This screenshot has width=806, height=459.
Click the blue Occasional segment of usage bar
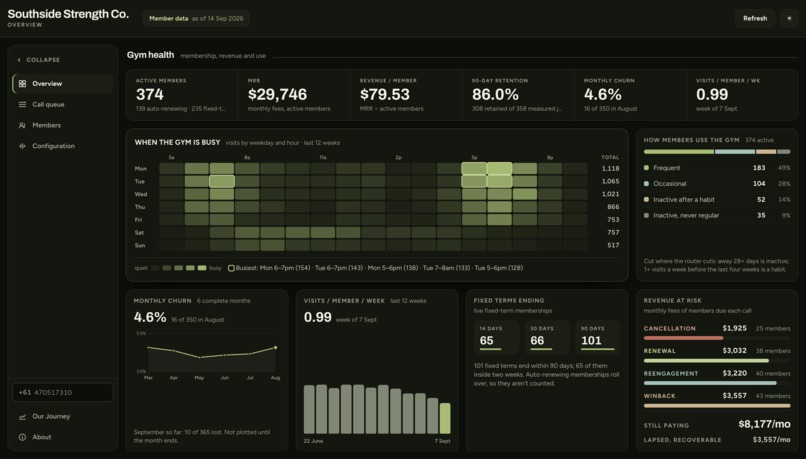[x=735, y=152]
